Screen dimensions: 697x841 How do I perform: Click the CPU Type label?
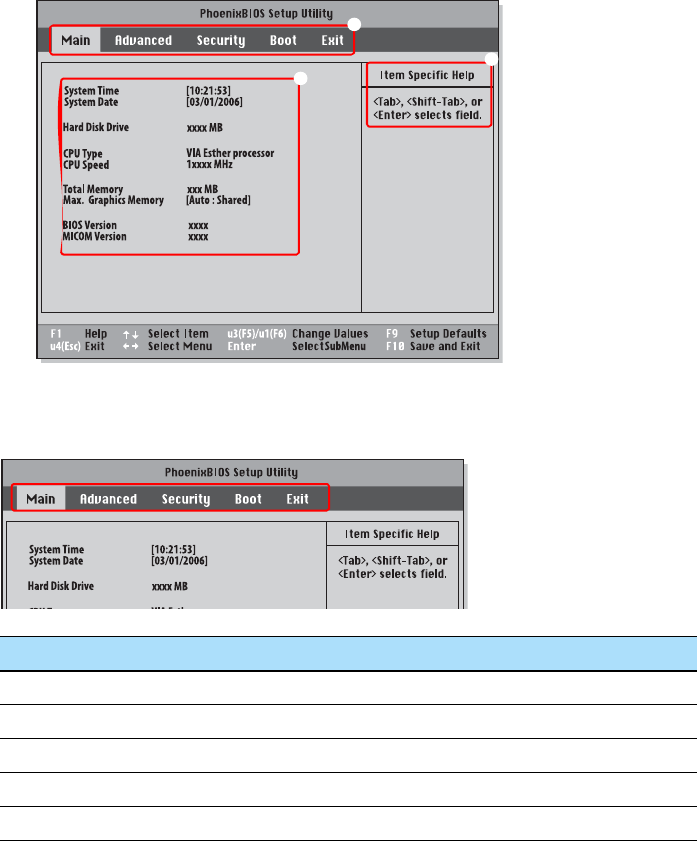83,153
